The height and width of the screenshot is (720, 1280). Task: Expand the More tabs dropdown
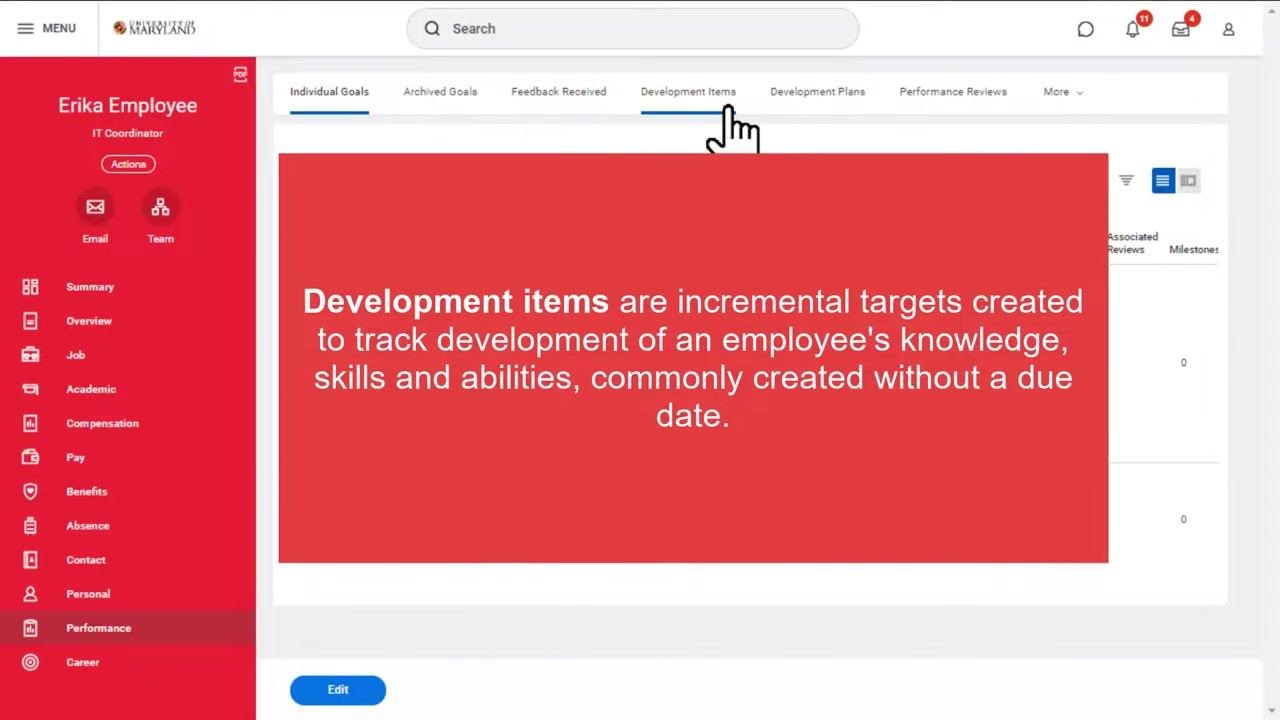coord(1063,92)
